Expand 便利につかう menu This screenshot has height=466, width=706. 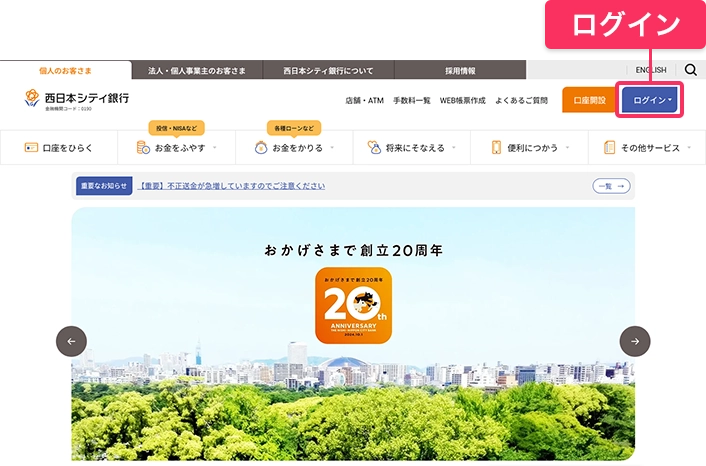[x=530, y=148]
